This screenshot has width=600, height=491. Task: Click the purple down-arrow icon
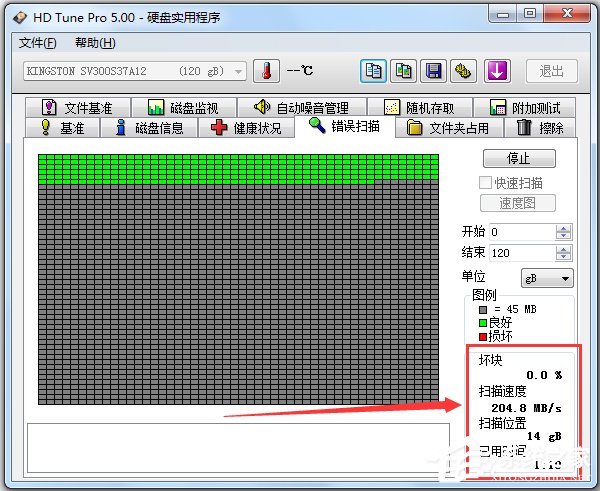tap(497, 71)
